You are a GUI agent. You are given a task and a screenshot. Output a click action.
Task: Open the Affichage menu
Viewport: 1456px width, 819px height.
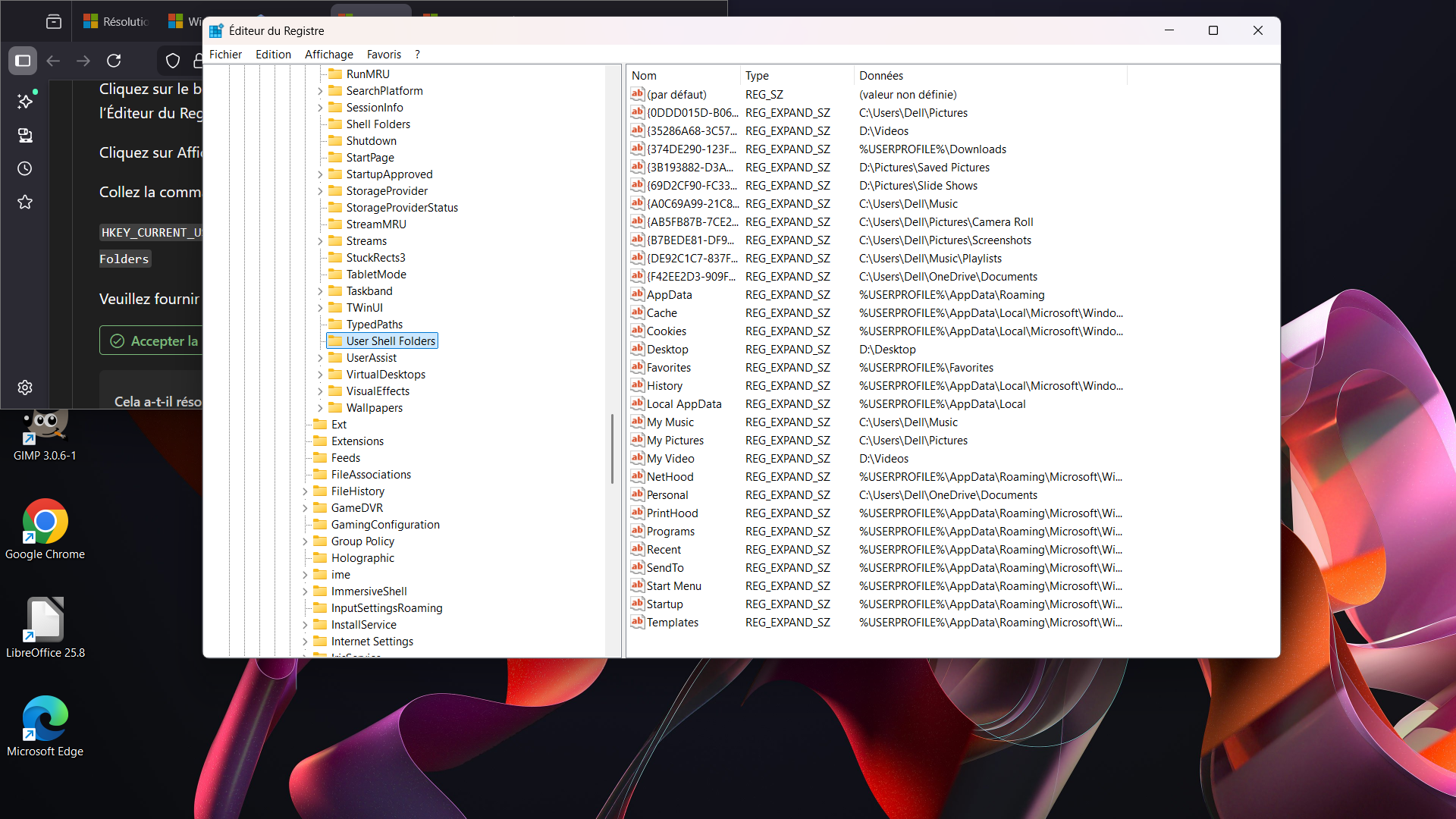coord(329,54)
